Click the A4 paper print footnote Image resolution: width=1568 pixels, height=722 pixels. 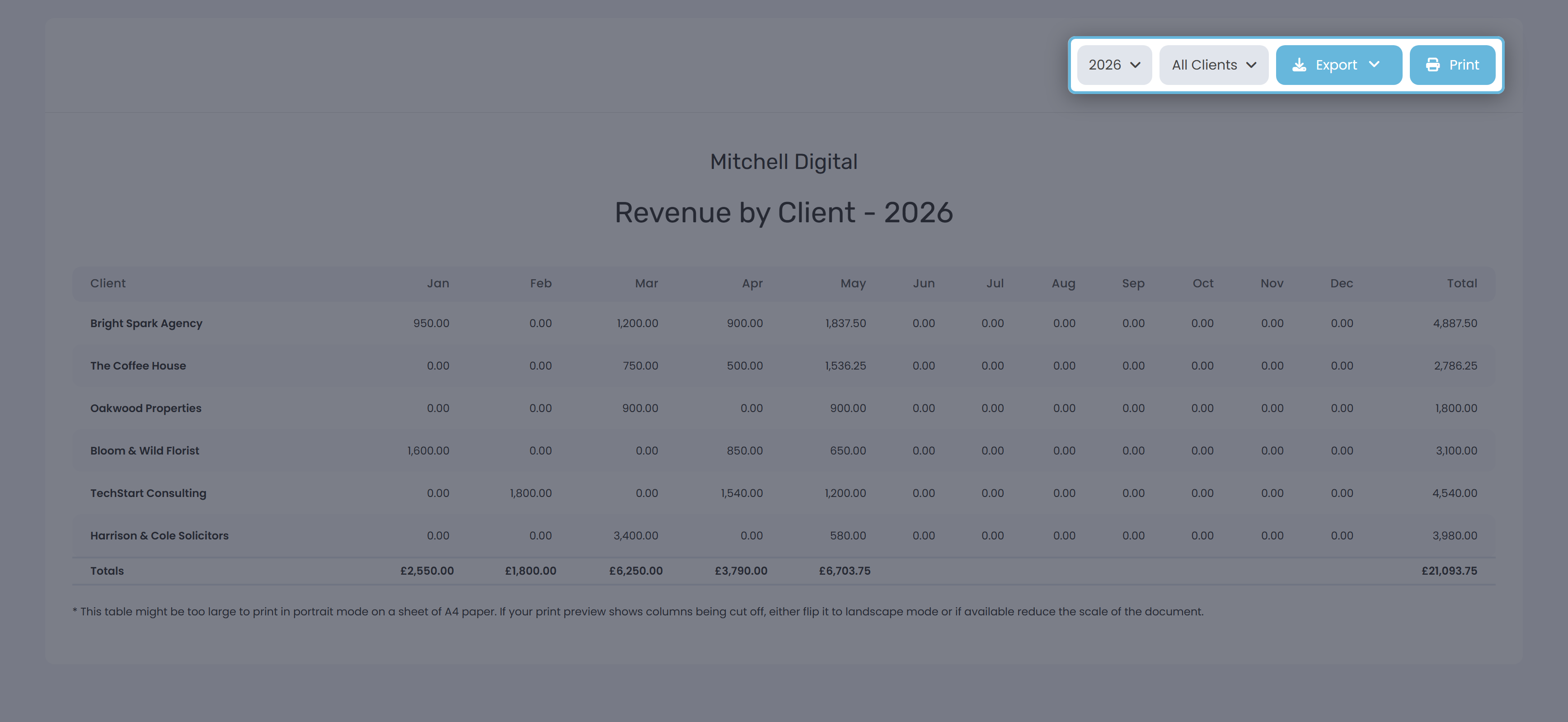click(637, 612)
